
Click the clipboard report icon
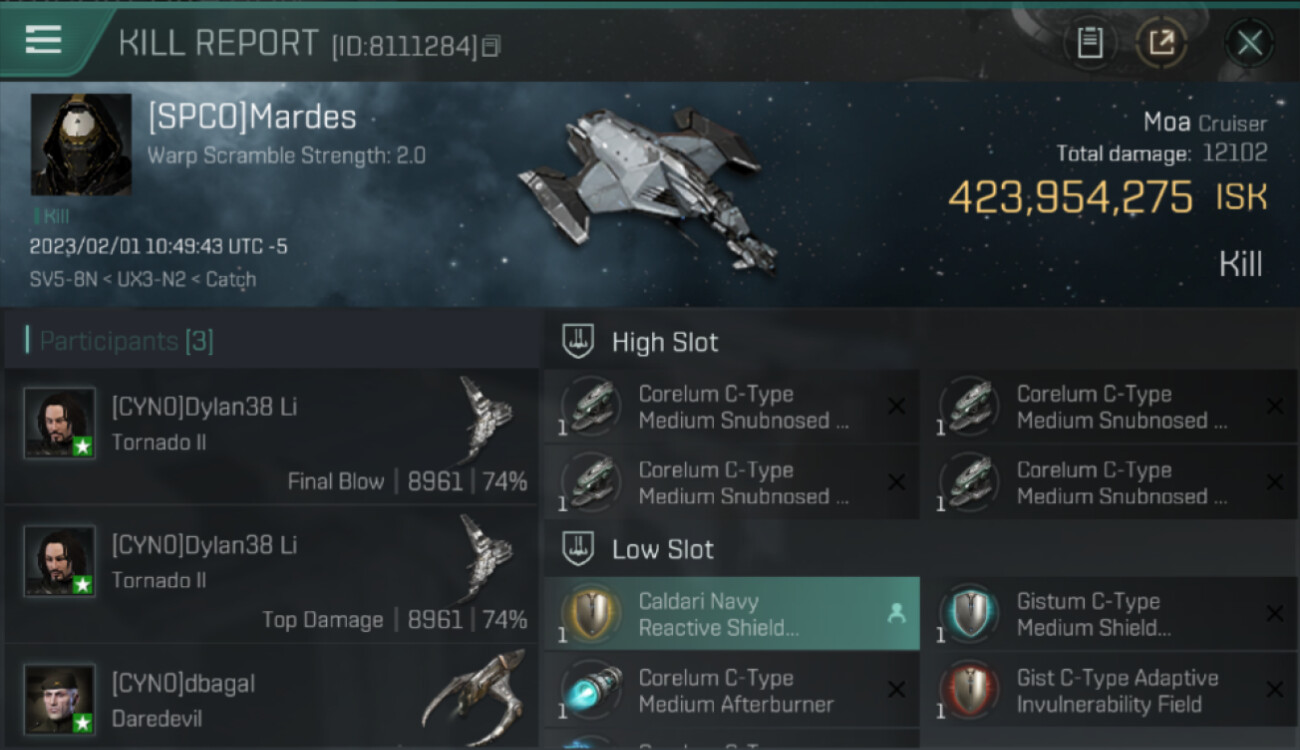[1089, 42]
